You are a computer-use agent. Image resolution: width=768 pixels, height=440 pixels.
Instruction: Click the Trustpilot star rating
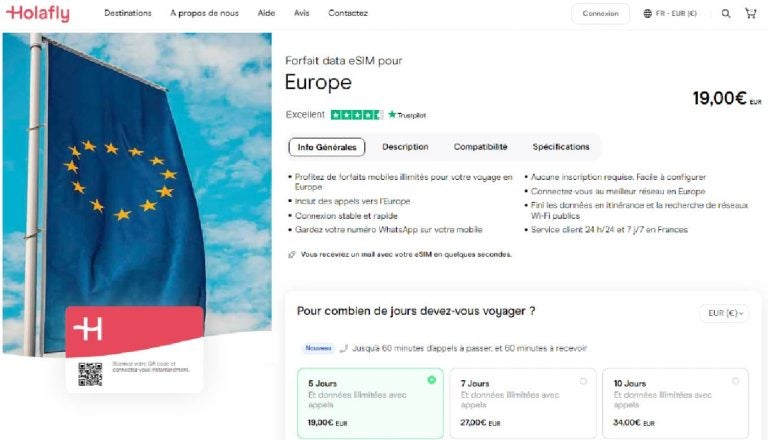(x=356, y=115)
